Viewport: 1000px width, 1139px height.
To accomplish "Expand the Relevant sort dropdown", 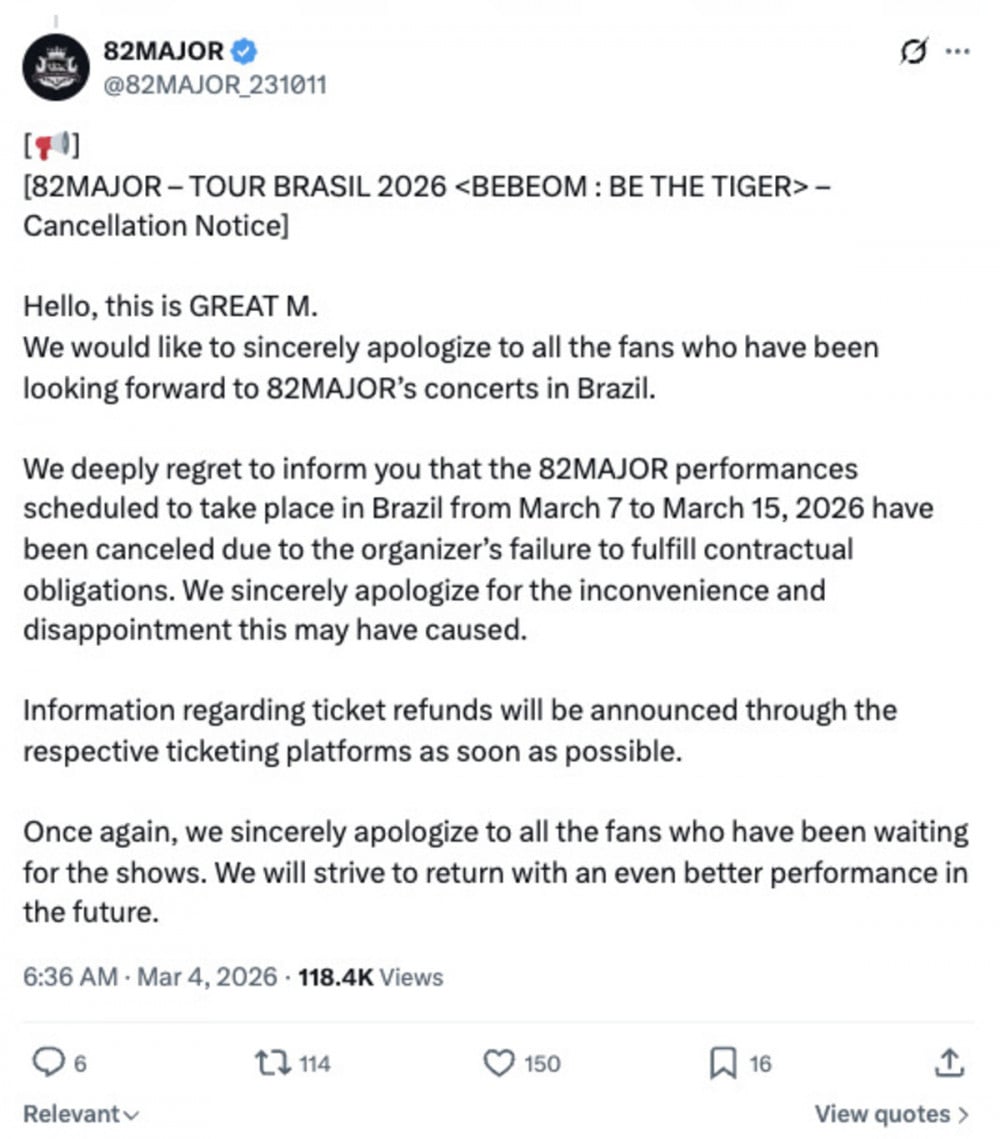I will [x=81, y=1113].
